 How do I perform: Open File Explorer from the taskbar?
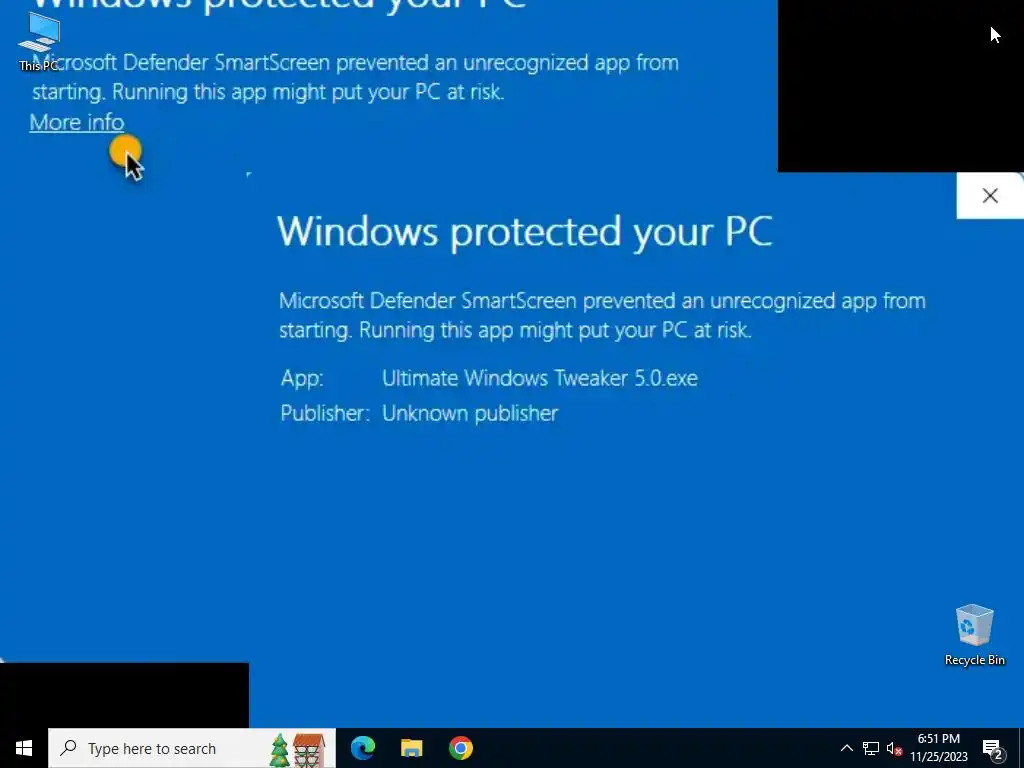click(x=411, y=748)
